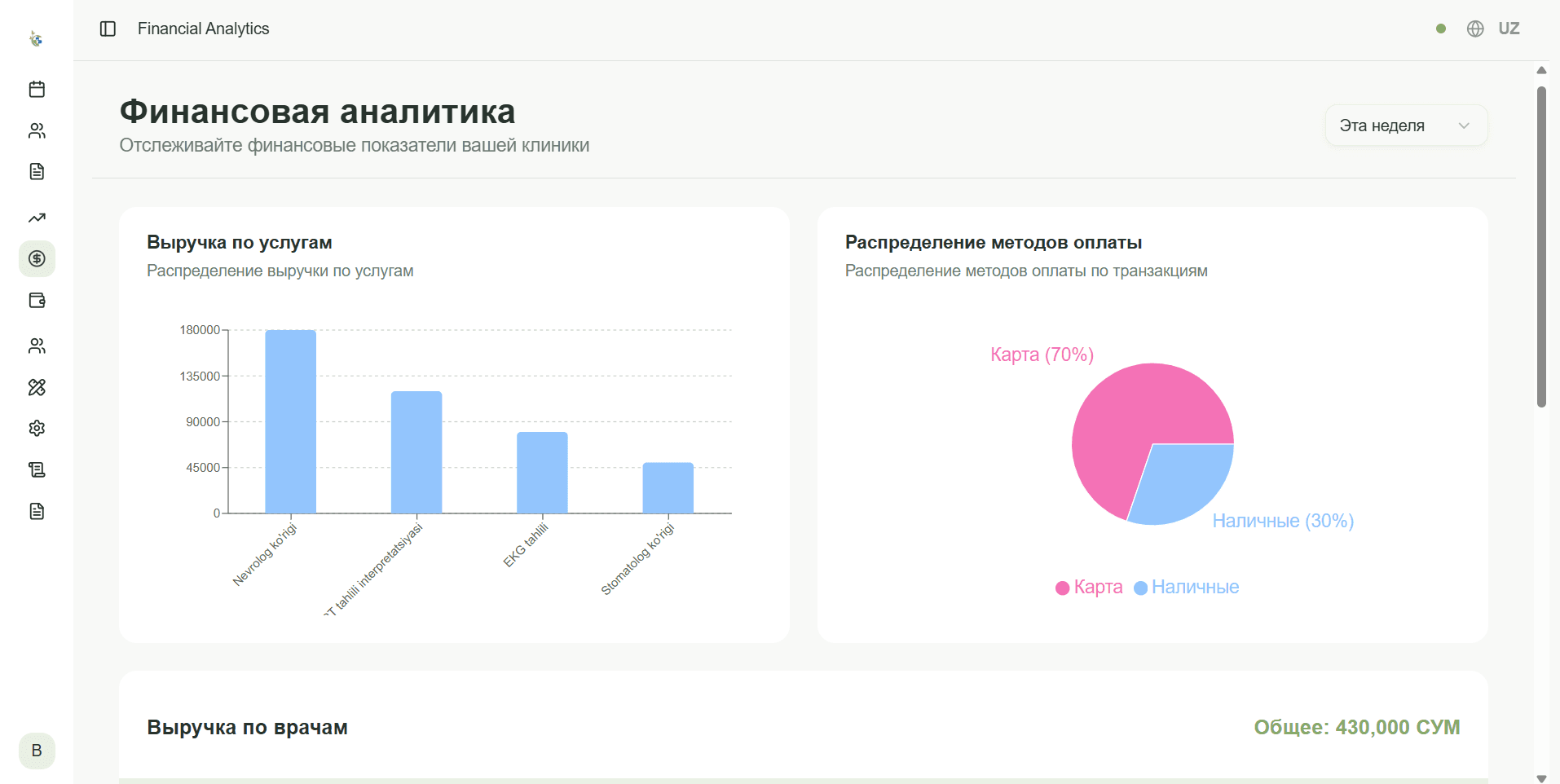Open the people icon just below the wallet

[37, 346]
